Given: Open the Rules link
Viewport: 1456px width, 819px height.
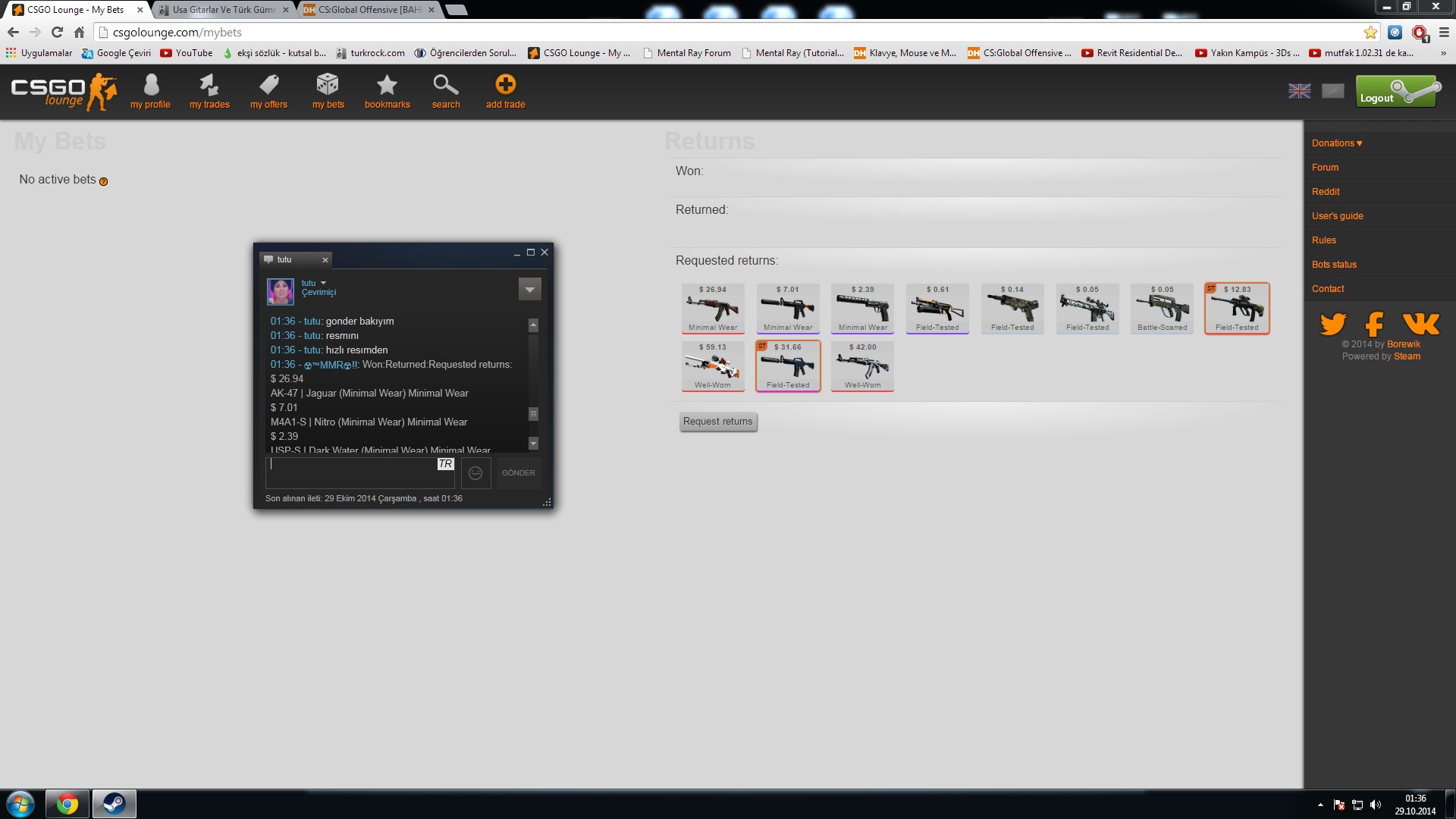Looking at the screenshot, I should 1324,240.
